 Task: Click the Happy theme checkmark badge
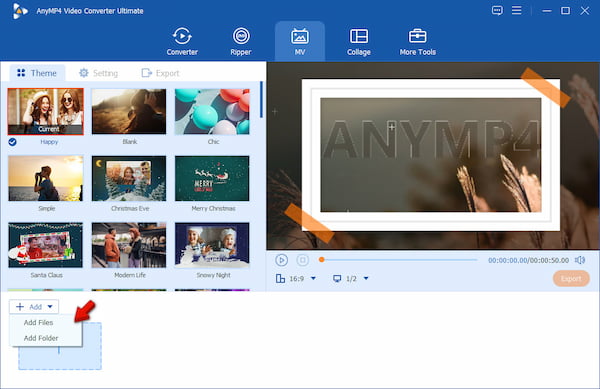point(12,142)
